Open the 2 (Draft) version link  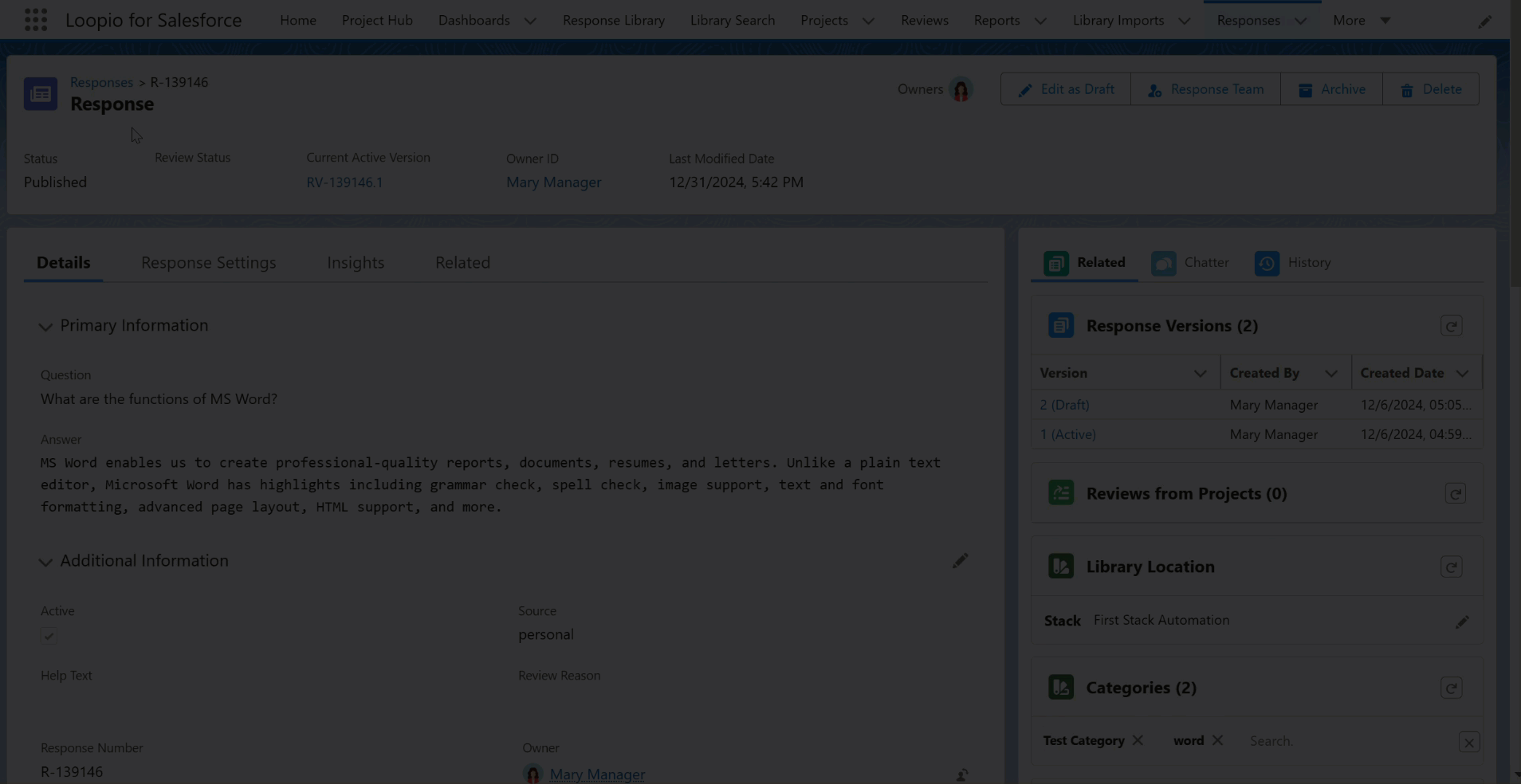pyautogui.click(x=1064, y=405)
